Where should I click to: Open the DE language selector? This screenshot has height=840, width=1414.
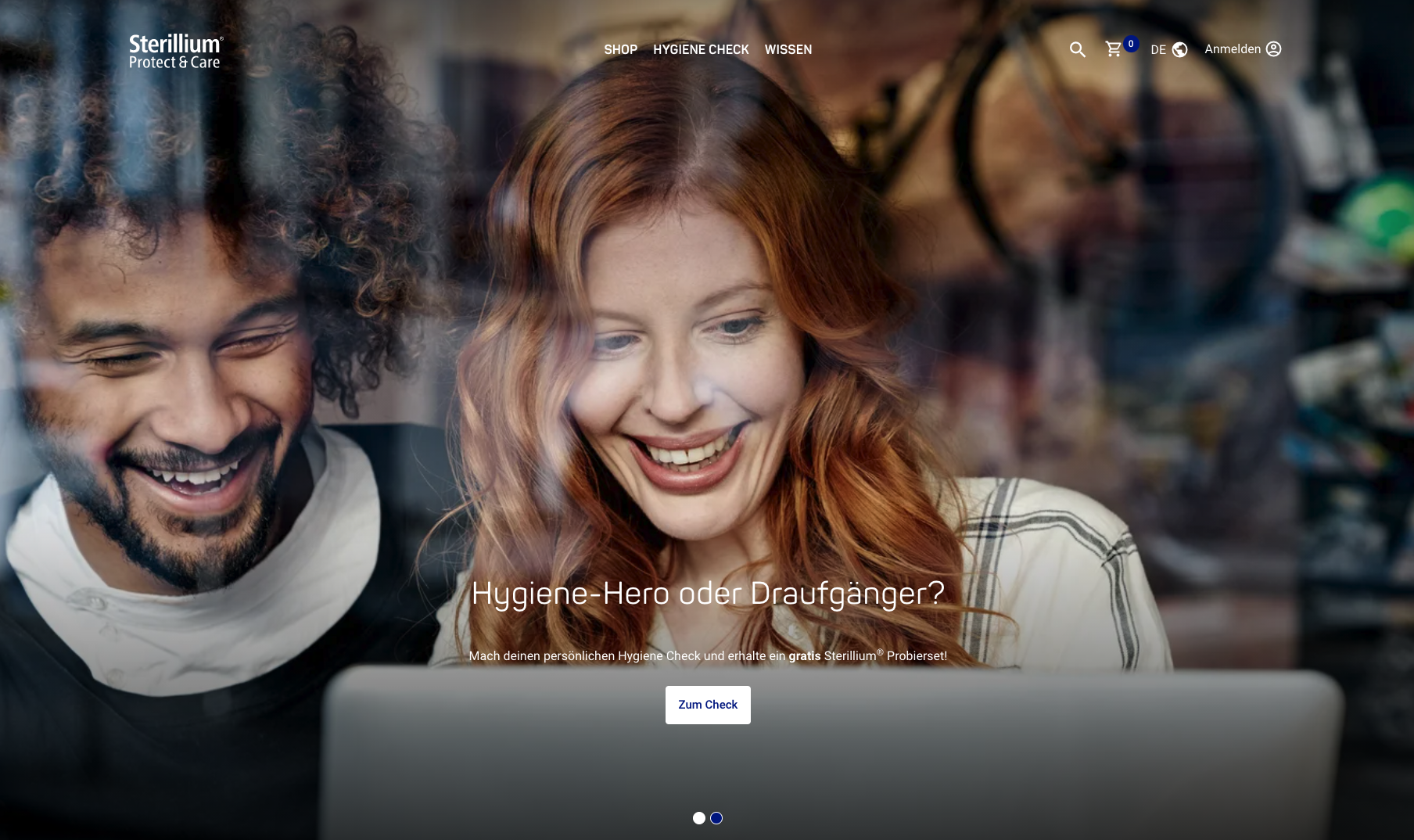(1158, 49)
